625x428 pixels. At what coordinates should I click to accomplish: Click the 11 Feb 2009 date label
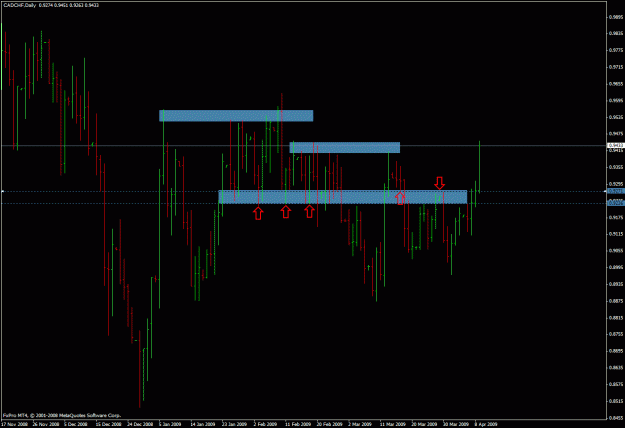[298, 424]
